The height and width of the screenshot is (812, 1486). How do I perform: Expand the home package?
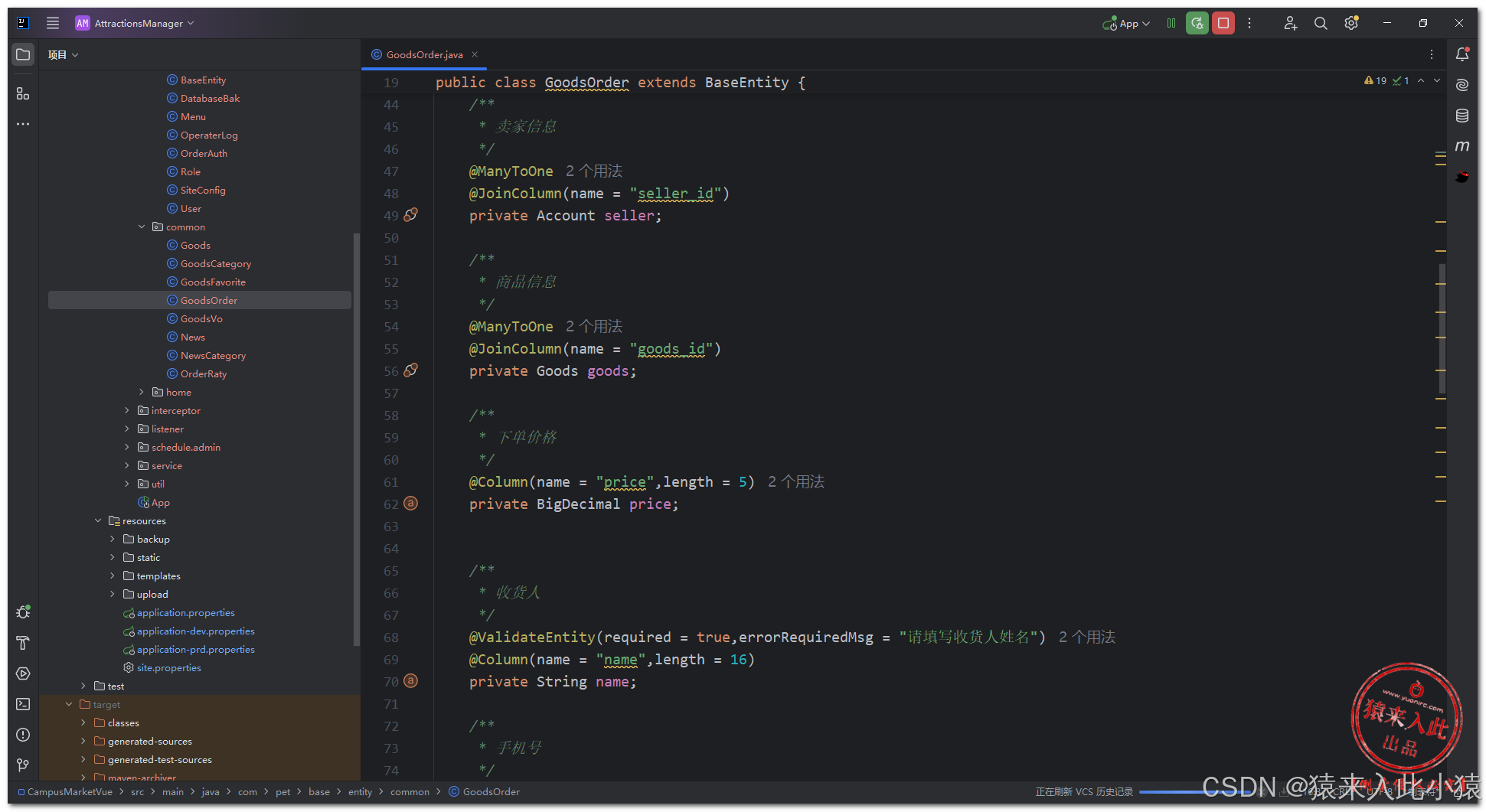pyautogui.click(x=142, y=392)
